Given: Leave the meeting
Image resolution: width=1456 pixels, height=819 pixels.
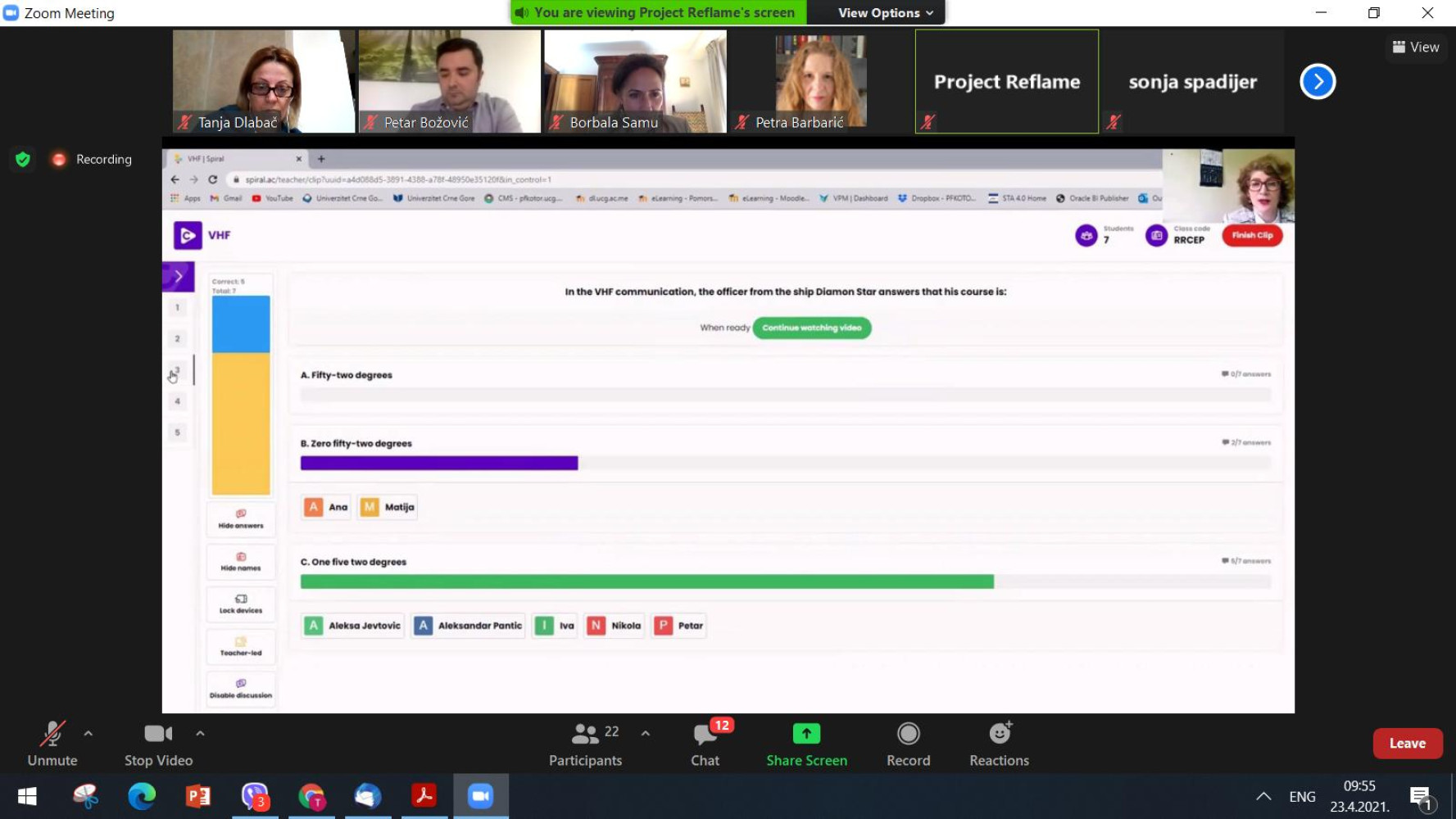Looking at the screenshot, I should click(1407, 744).
